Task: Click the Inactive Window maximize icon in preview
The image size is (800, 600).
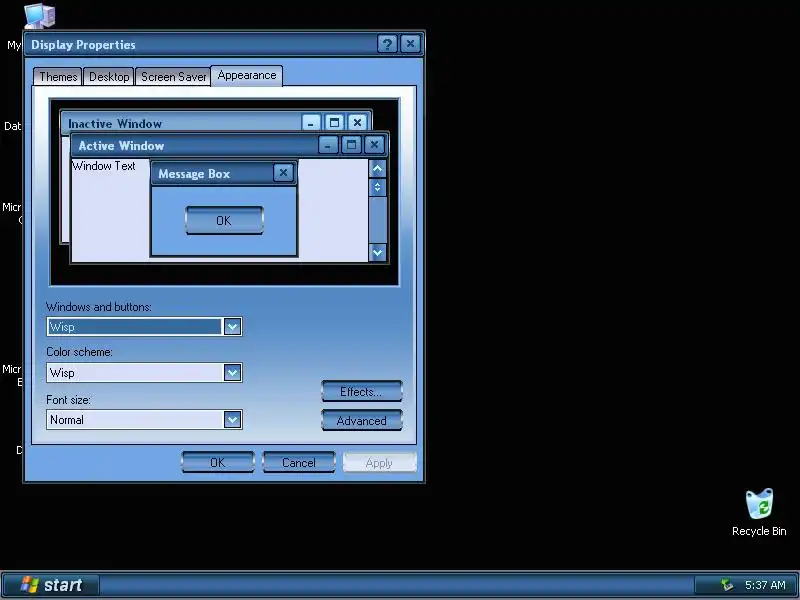Action: click(x=334, y=123)
